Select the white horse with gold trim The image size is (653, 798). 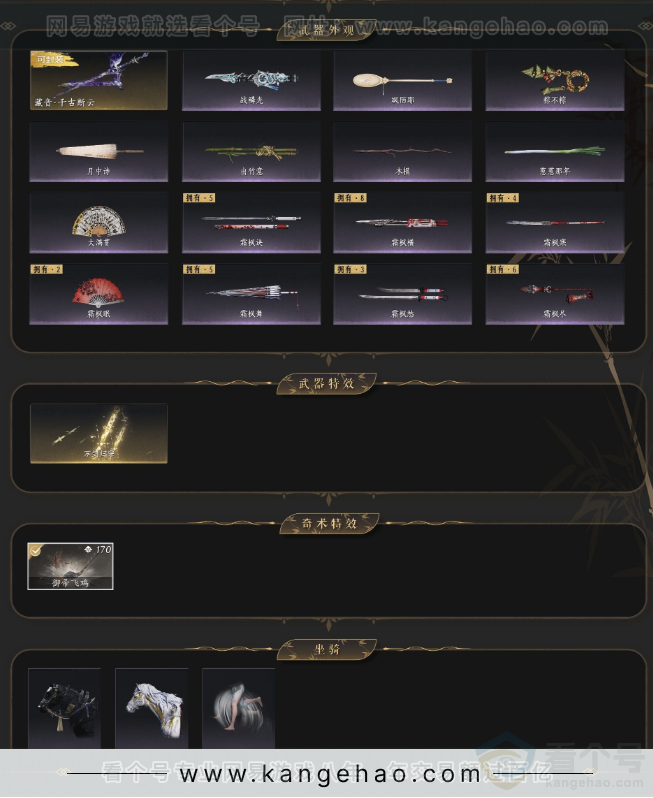click(152, 708)
